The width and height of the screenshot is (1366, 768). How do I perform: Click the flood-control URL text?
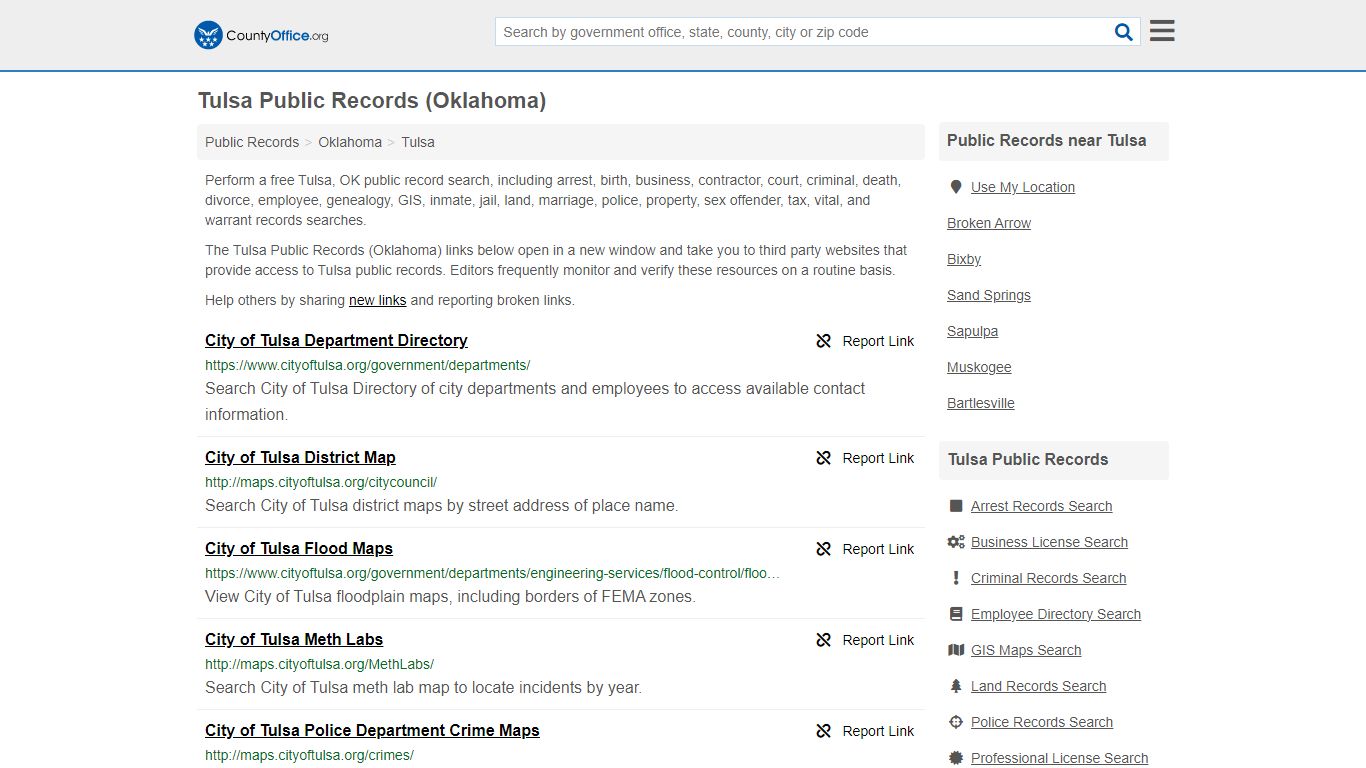pyautogui.click(x=492, y=573)
